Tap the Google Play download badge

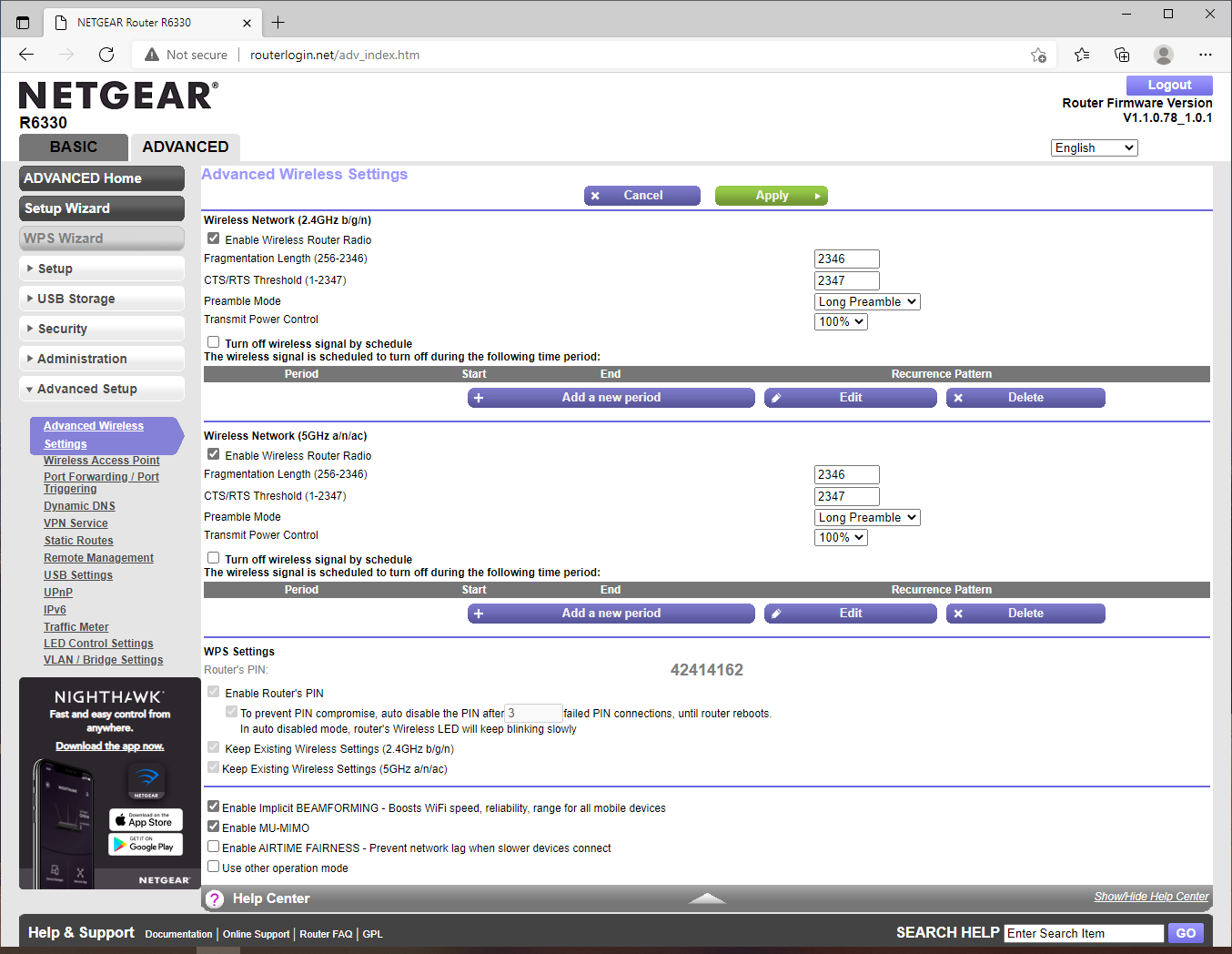click(146, 845)
